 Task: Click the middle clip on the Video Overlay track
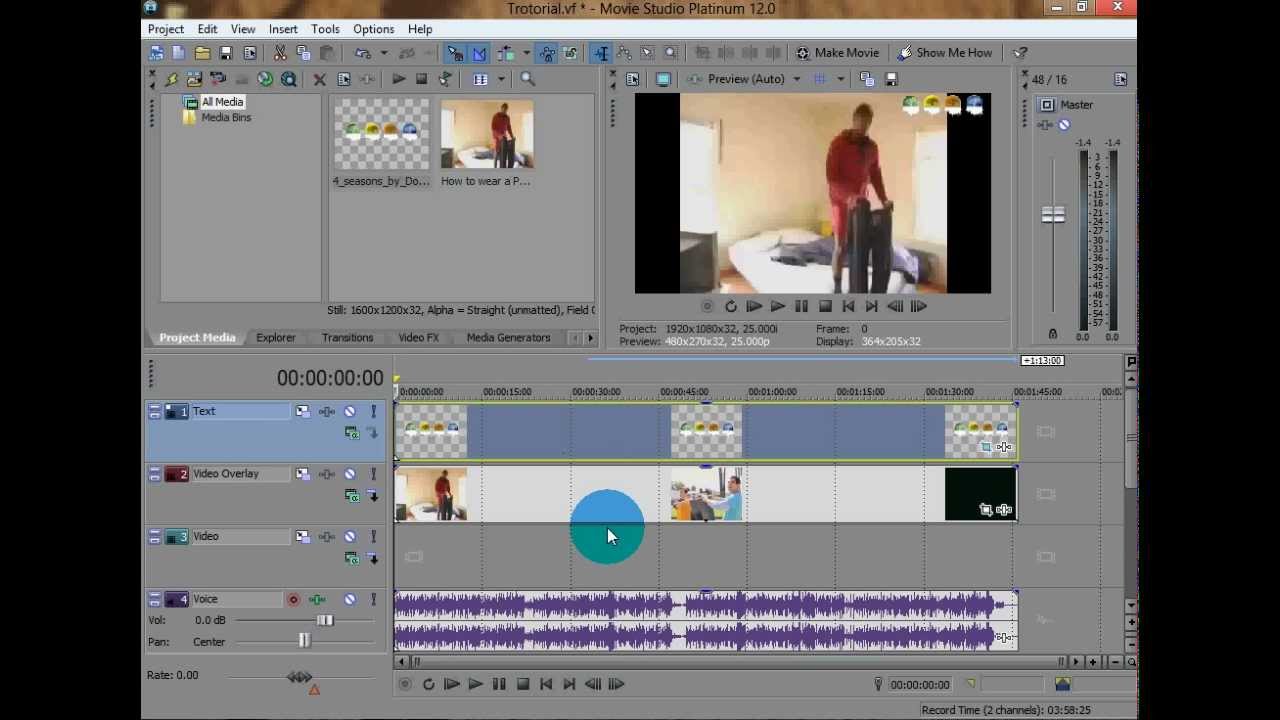pos(707,494)
